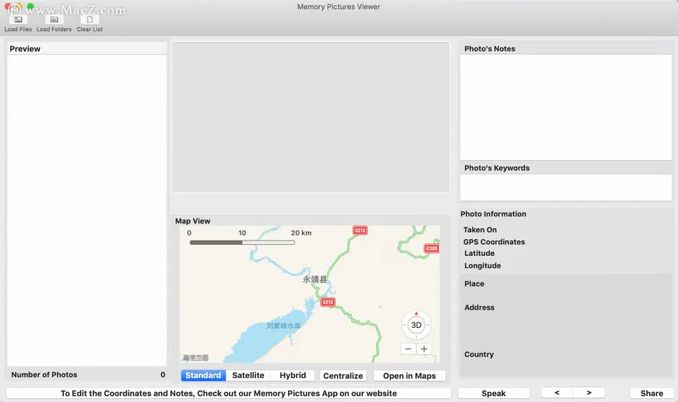678x402 pixels.
Task: Click the map scale bar
Action: (x=242, y=242)
